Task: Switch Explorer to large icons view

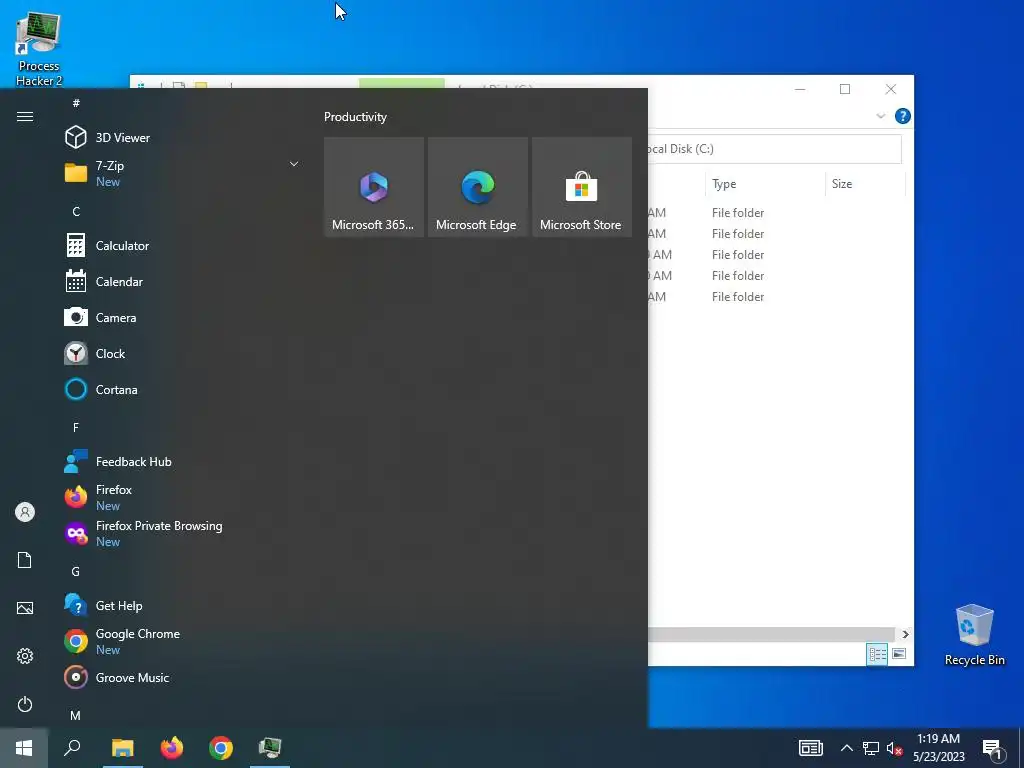Action: [x=899, y=654]
